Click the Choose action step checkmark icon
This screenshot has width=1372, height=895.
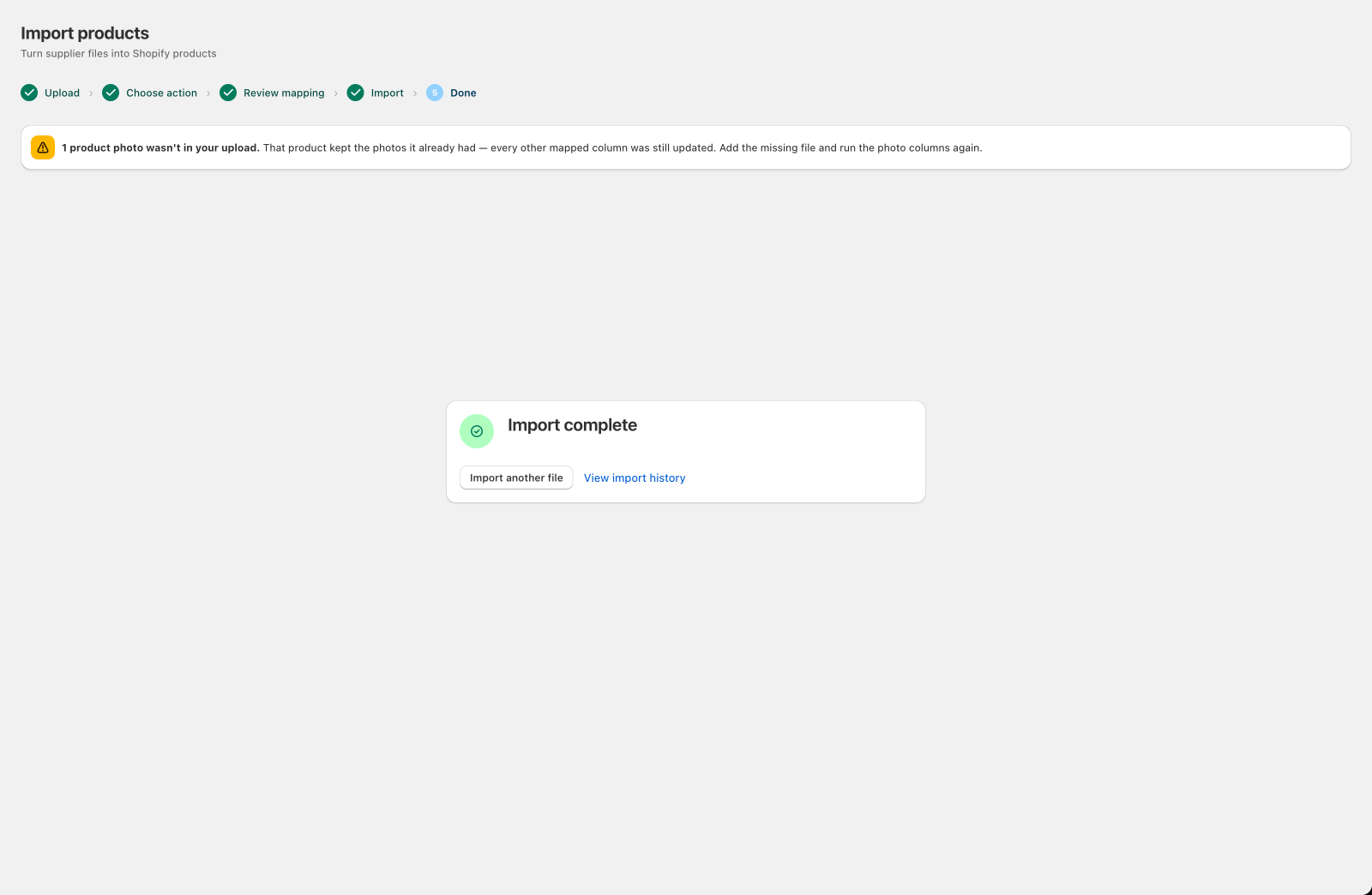(x=111, y=93)
